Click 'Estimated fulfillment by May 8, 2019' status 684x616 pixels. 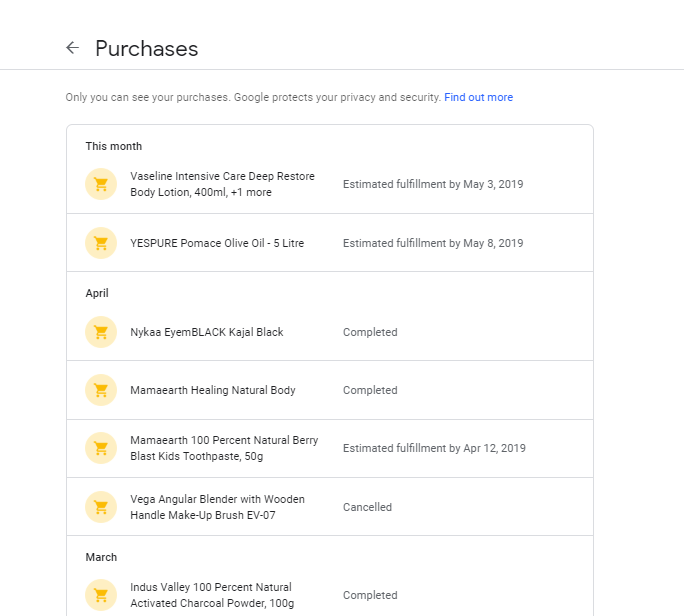433,243
